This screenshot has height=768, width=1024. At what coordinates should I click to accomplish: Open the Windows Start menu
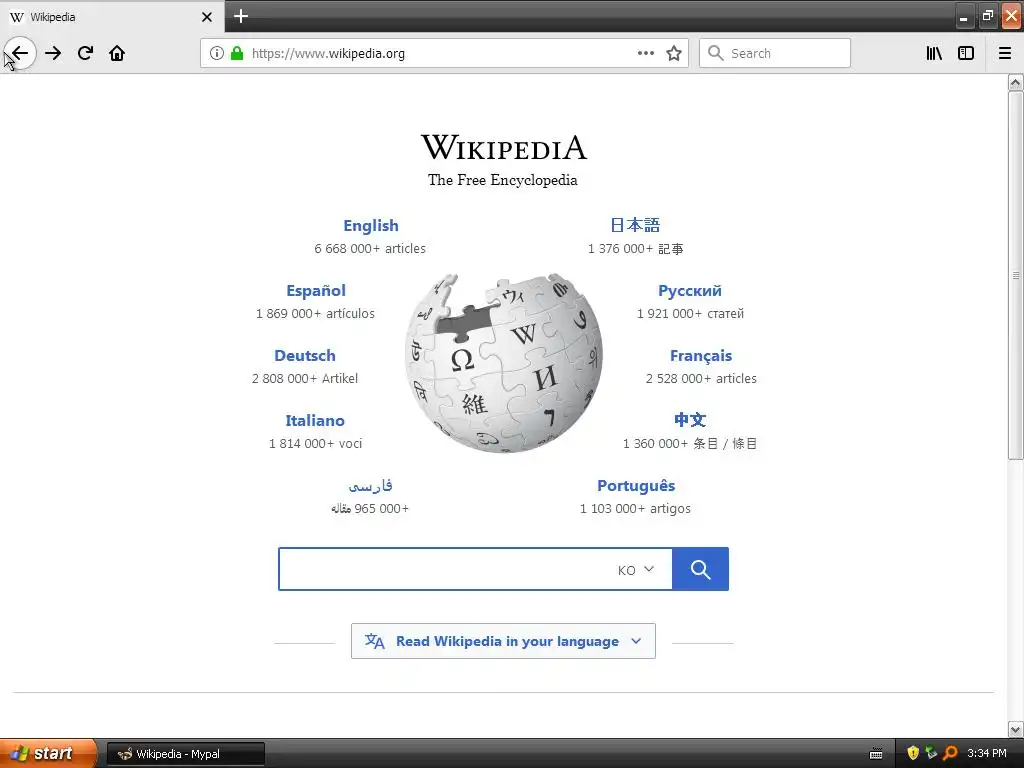point(48,753)
